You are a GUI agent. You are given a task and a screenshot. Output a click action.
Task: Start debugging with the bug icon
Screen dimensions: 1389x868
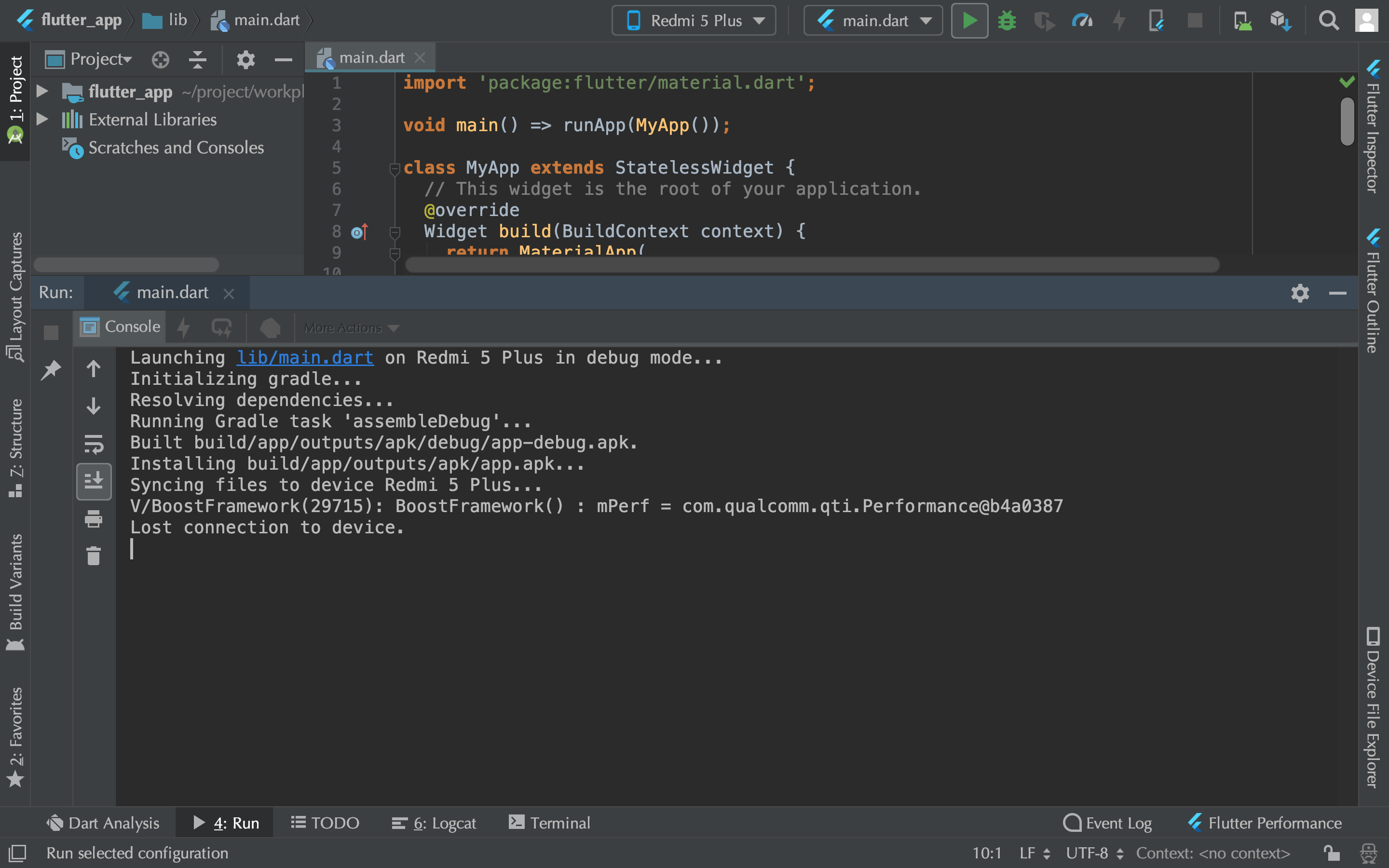(x=1007, y=21)
